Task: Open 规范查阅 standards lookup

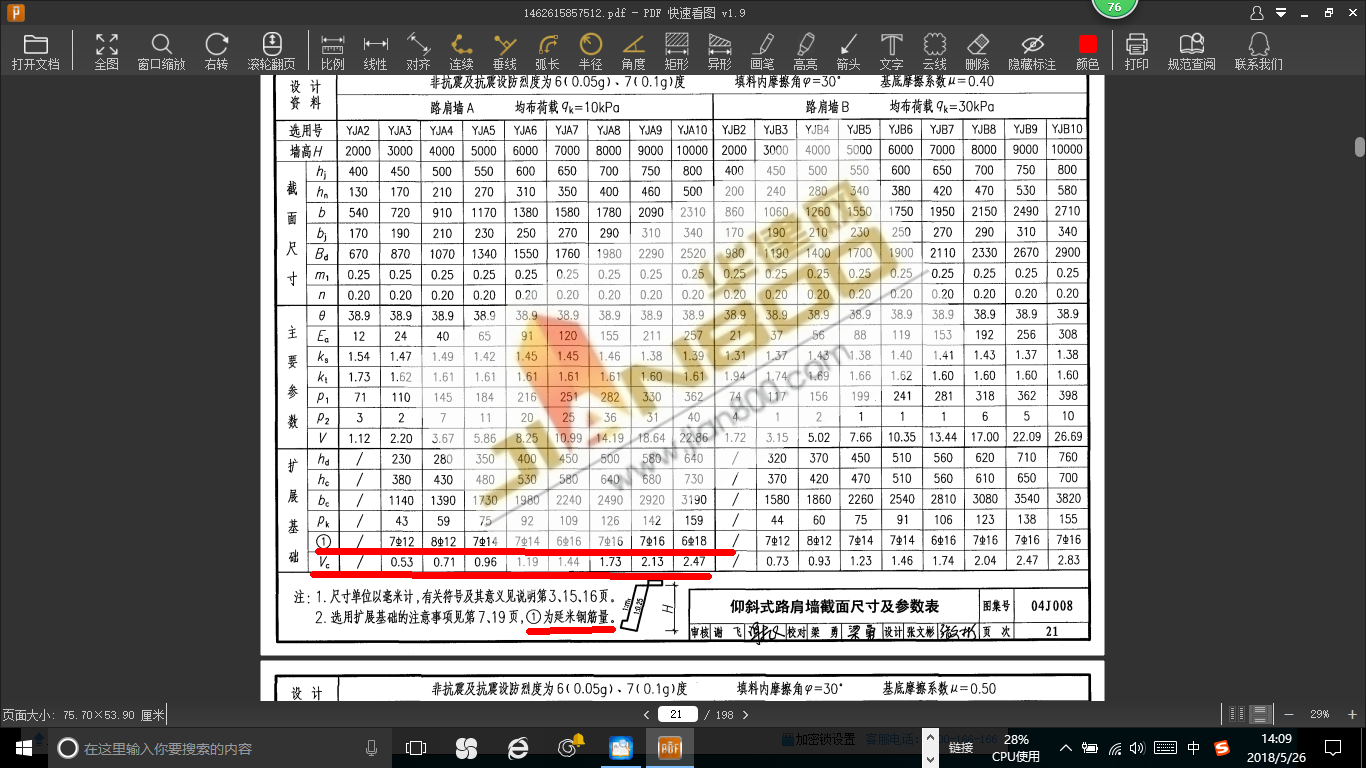Action: tap(1192, 52)
